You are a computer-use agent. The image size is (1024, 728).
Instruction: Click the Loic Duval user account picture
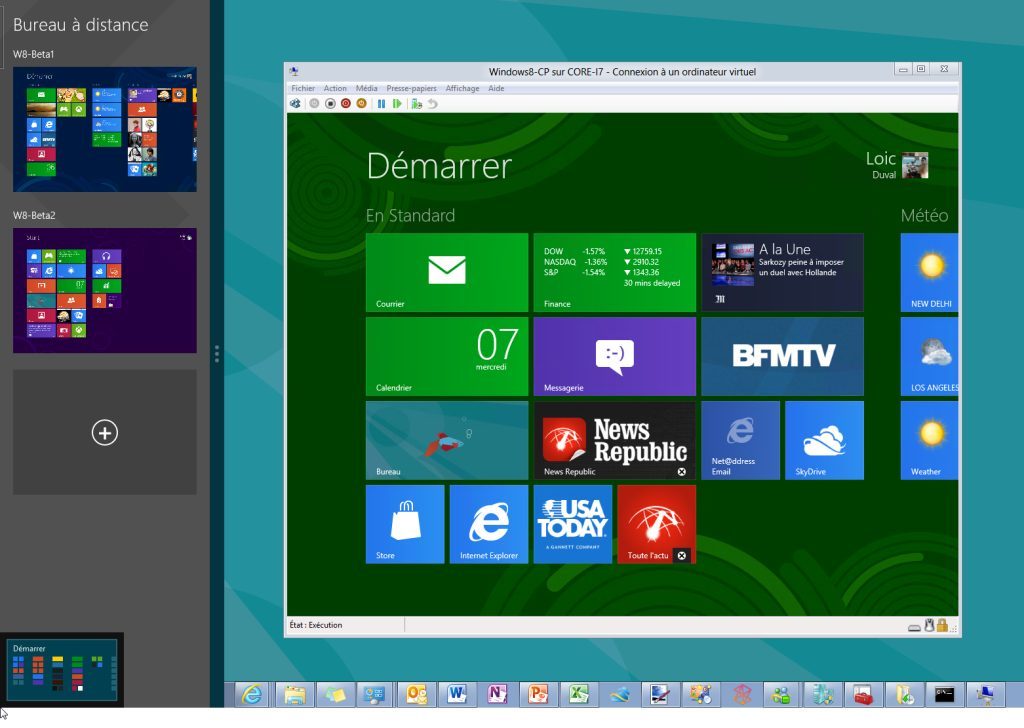pyautogui.click(x=915, y=166)
